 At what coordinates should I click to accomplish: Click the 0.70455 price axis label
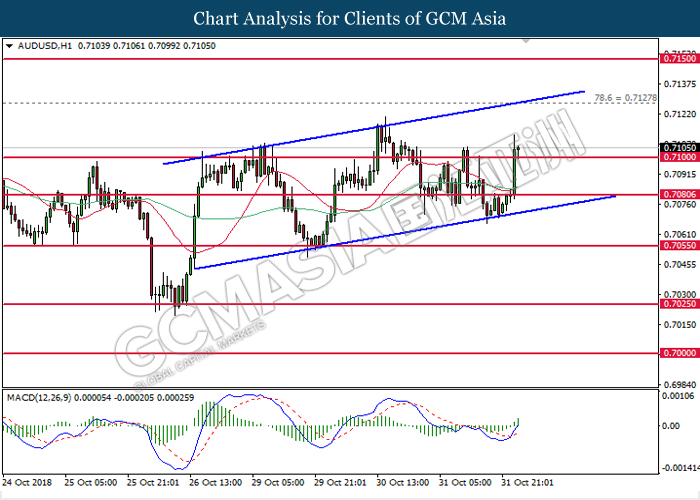[680, 265]
